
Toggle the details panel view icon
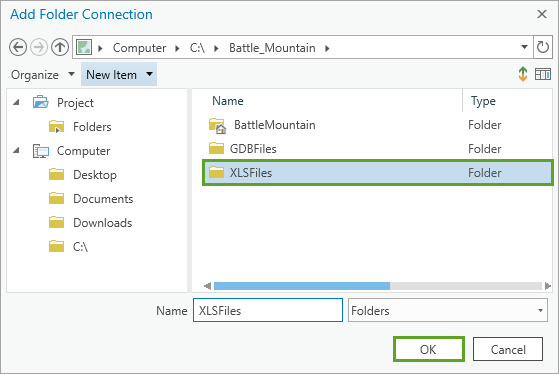(x=543, y=74)
